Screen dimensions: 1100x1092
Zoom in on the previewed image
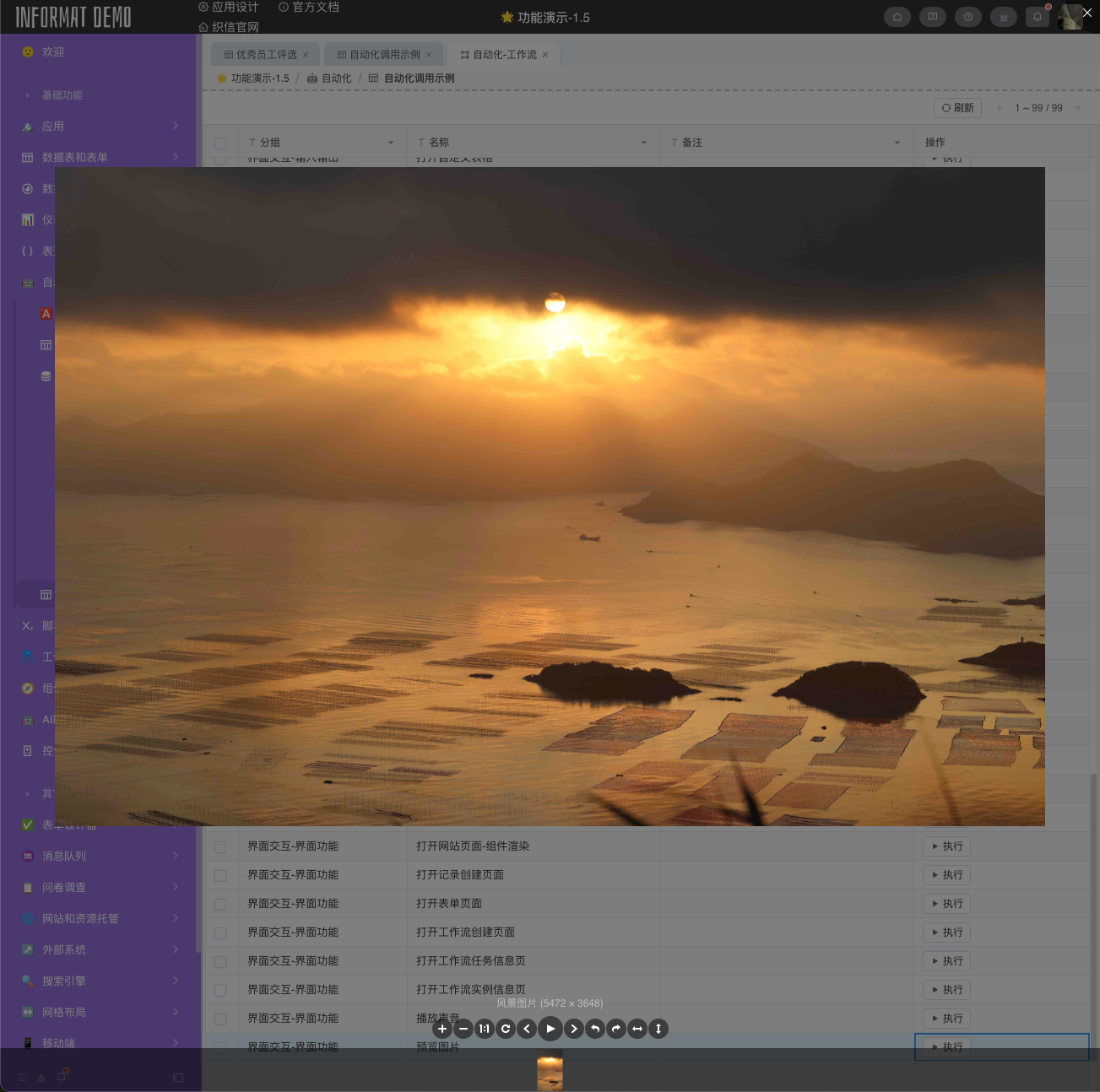(442, 1029)
